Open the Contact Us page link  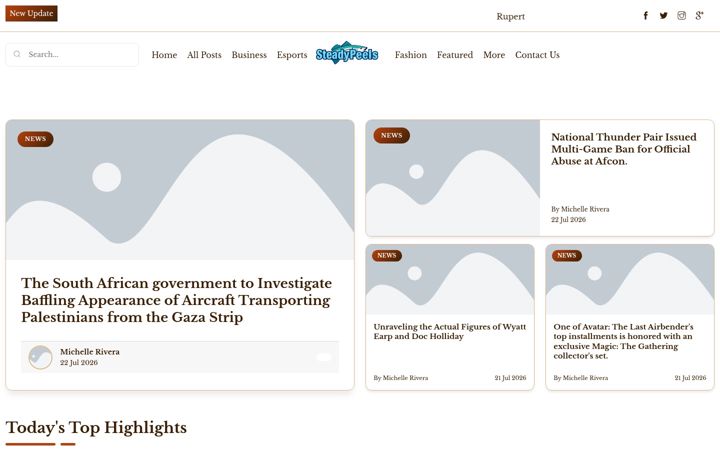[x=537, y=55]
